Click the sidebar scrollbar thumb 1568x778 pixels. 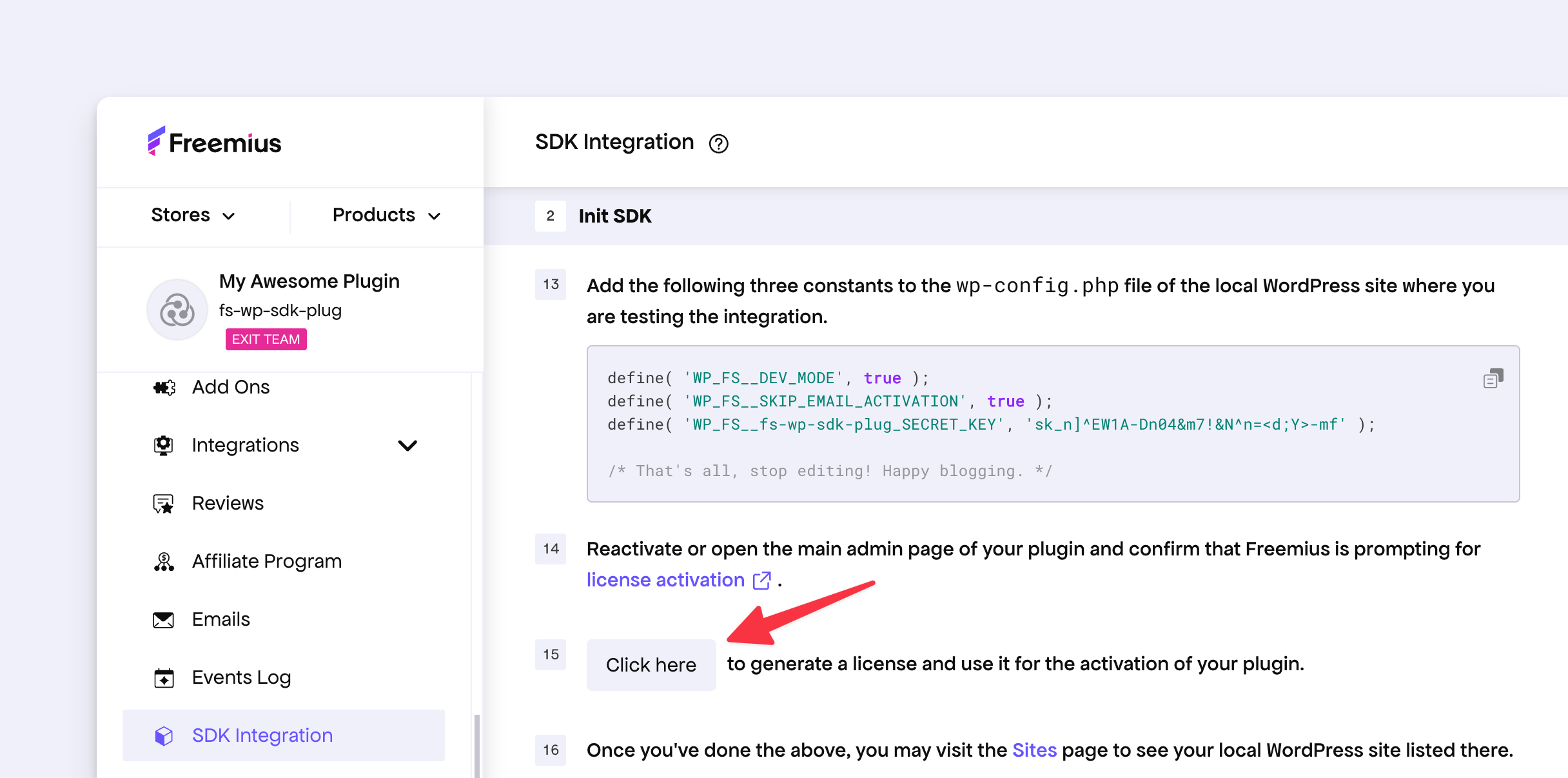[x=476, y=745]
